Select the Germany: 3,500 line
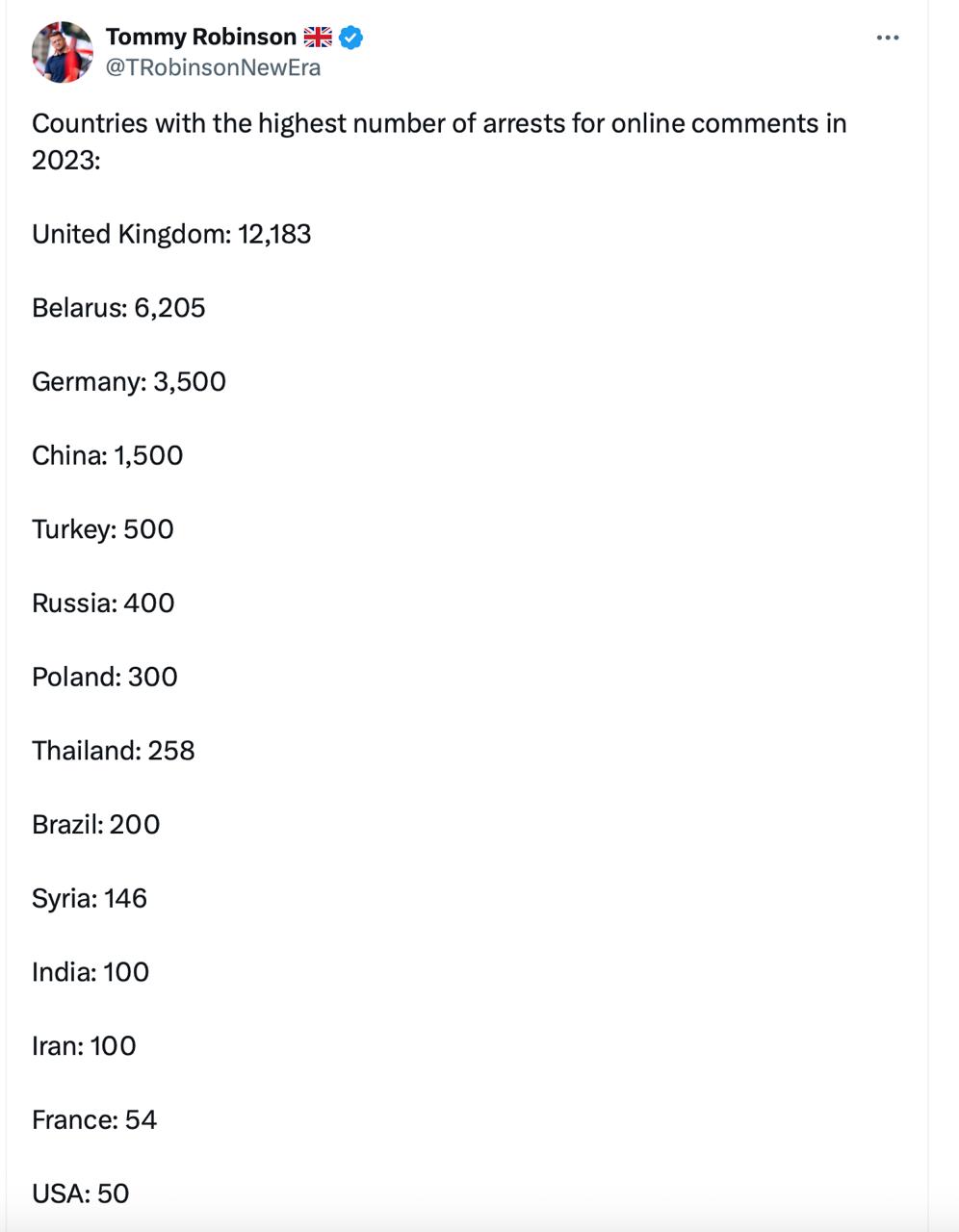This screenshot has width=959, height=1232. (129, 382)
